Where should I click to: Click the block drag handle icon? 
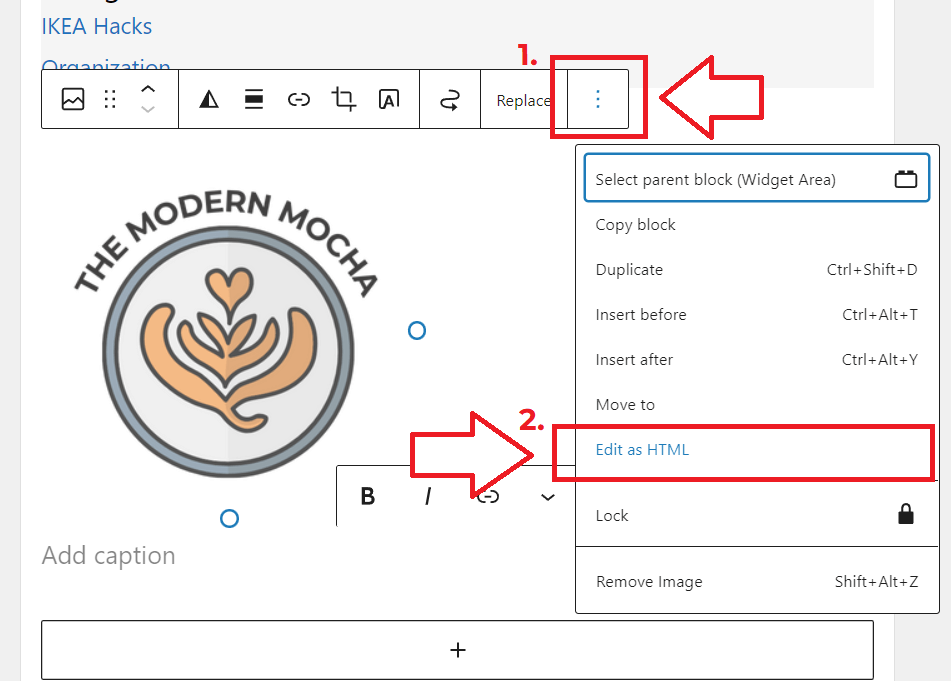(x=110, y=99)
